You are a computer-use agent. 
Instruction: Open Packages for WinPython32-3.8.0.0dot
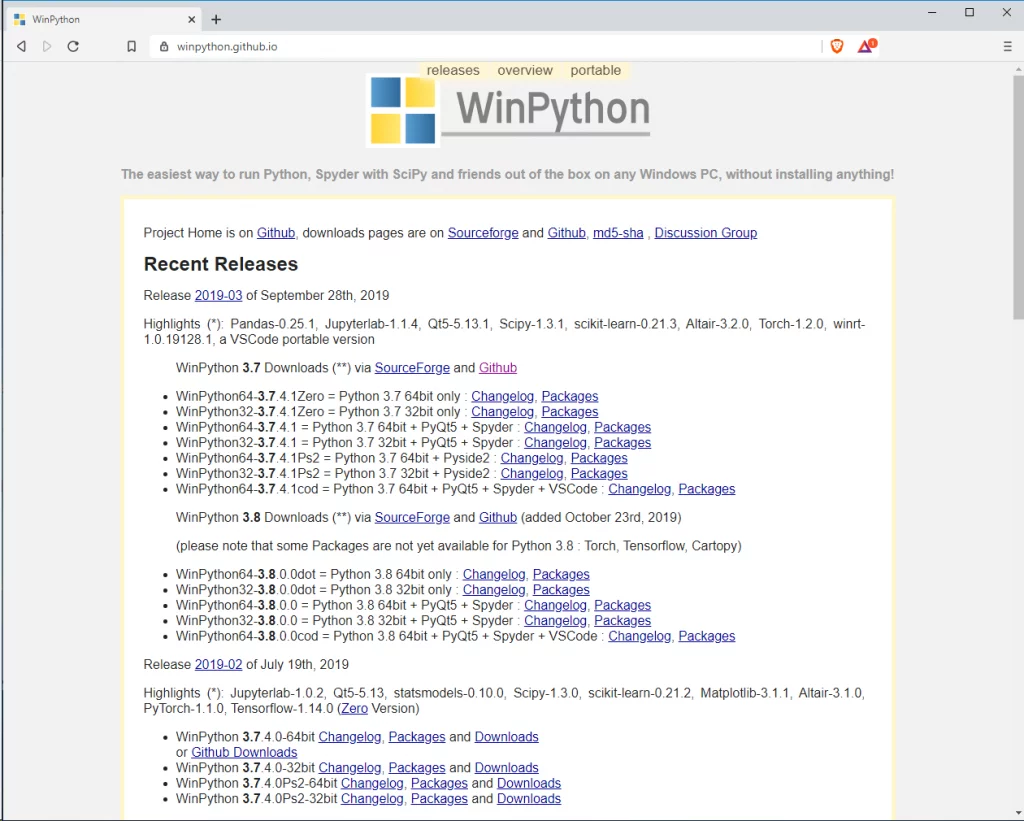561,590
